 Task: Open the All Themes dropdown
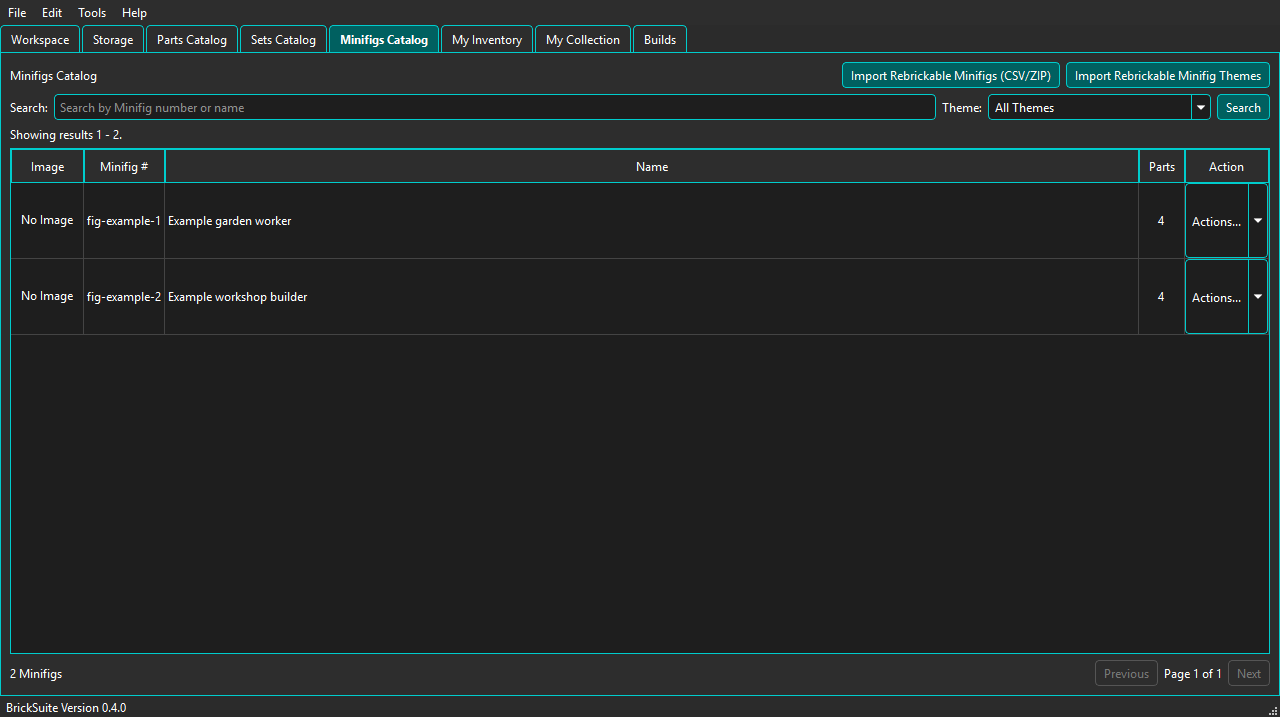click(1099, 107)
